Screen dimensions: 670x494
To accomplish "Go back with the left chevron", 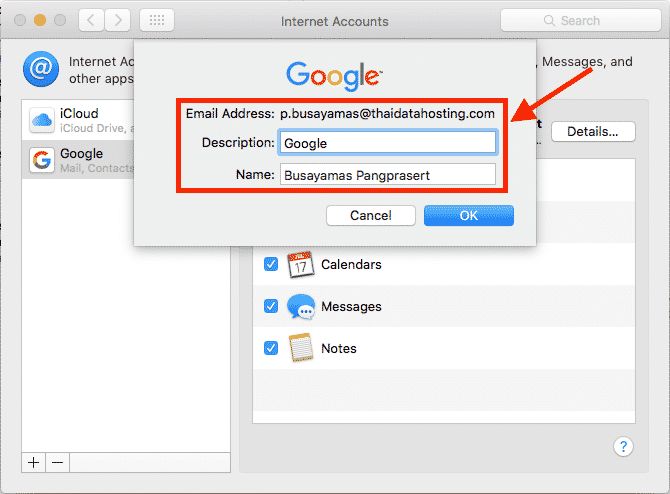I will tap(91, 20).
